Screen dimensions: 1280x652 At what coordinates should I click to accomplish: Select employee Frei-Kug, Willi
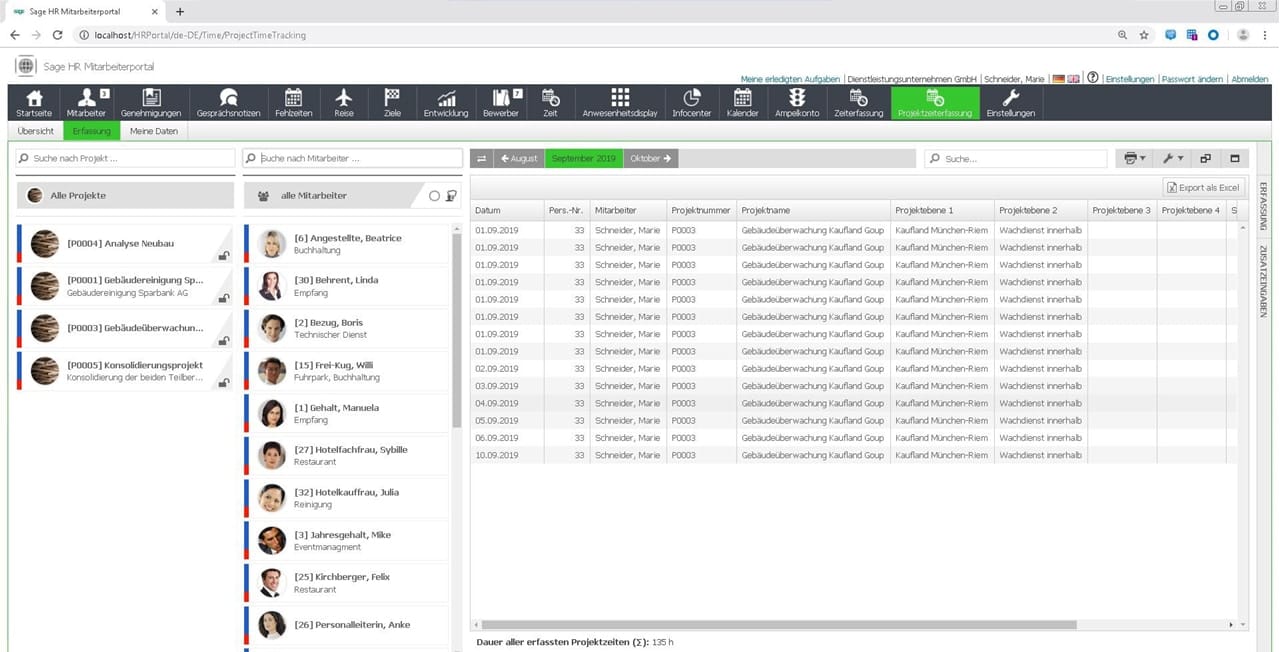pyautogui.click(x=346, y=371)
